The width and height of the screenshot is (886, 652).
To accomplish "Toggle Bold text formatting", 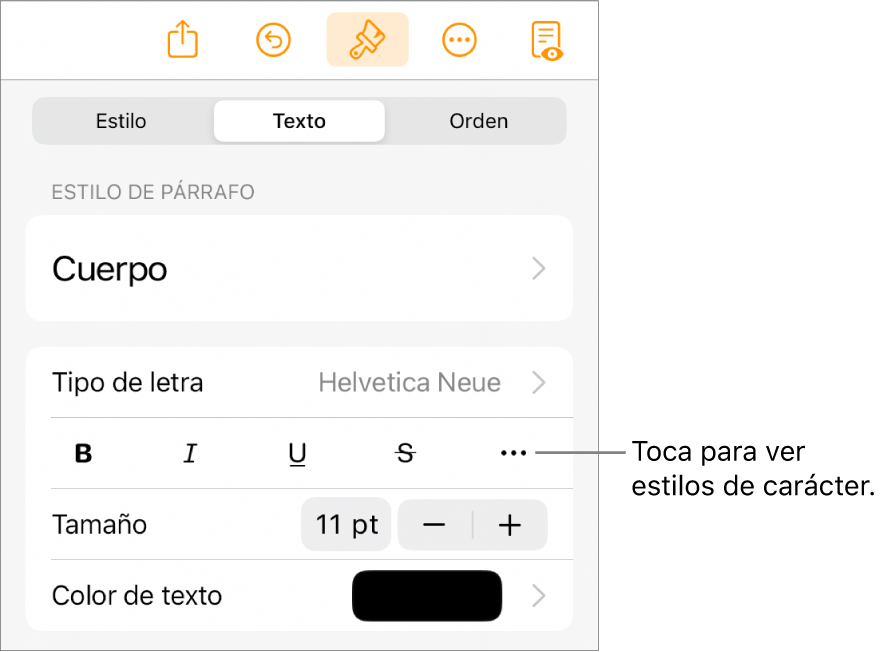I will coord(83,453).
